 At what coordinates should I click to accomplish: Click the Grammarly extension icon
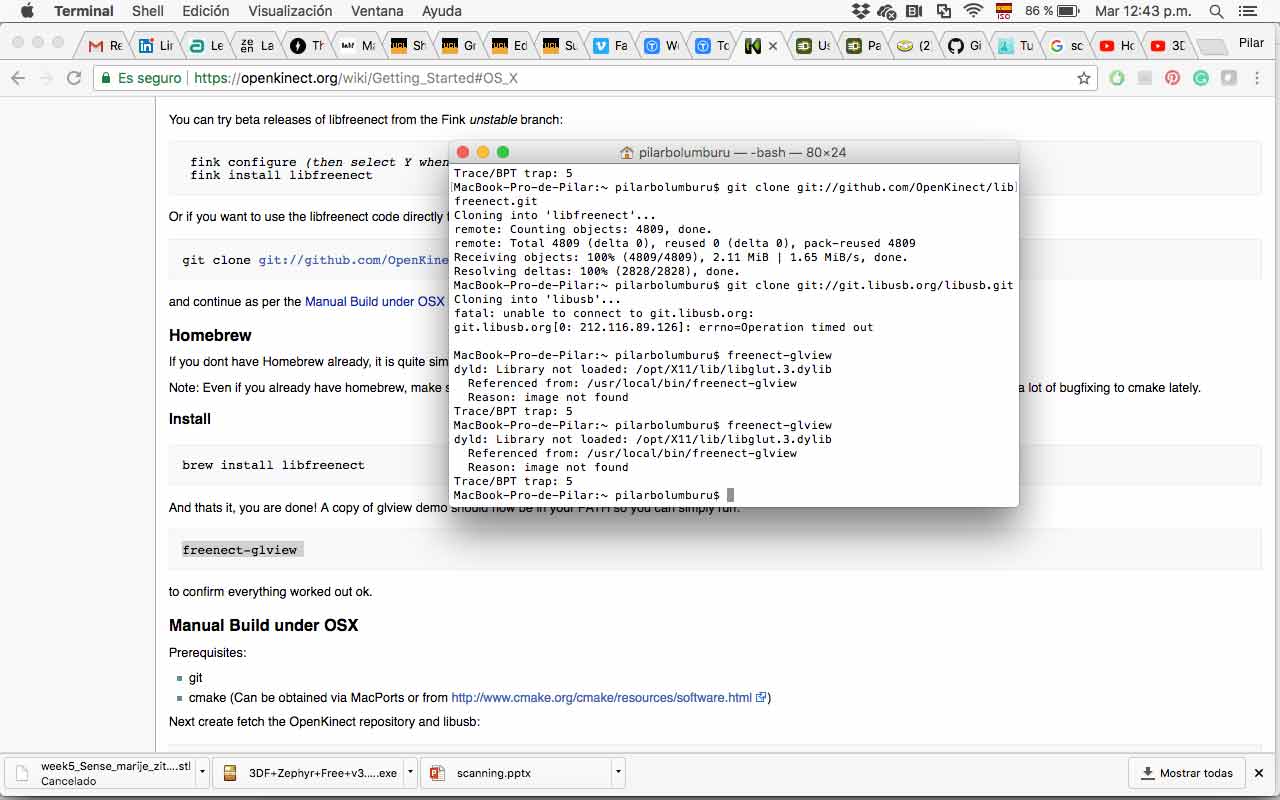point(1201,78)
